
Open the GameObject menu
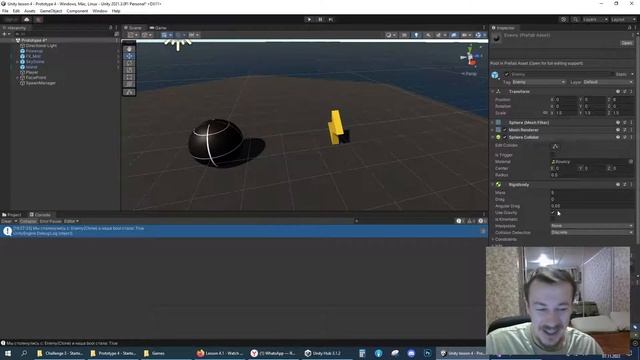(x=51, y=11)
